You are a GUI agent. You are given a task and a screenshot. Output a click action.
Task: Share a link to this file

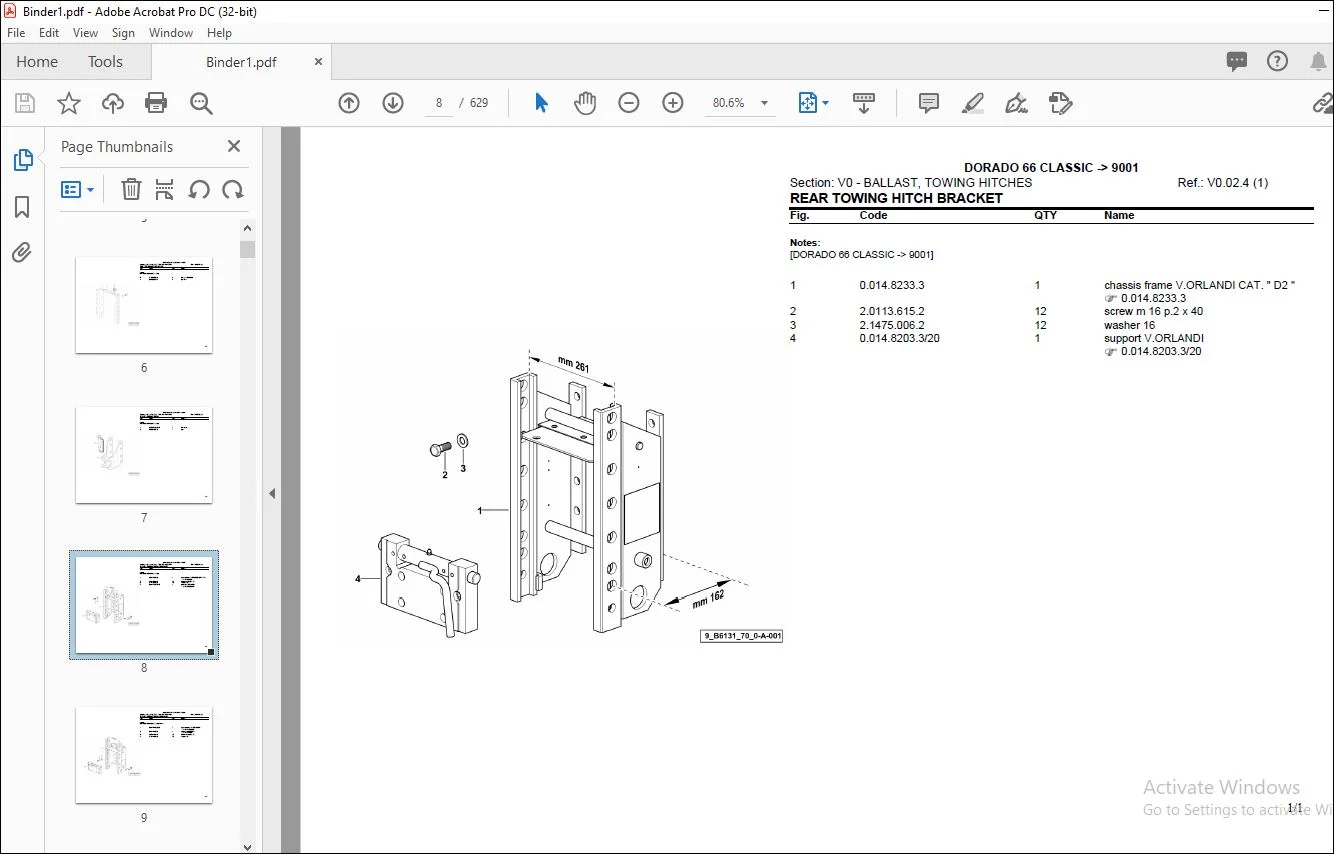tap(1322, 103)
